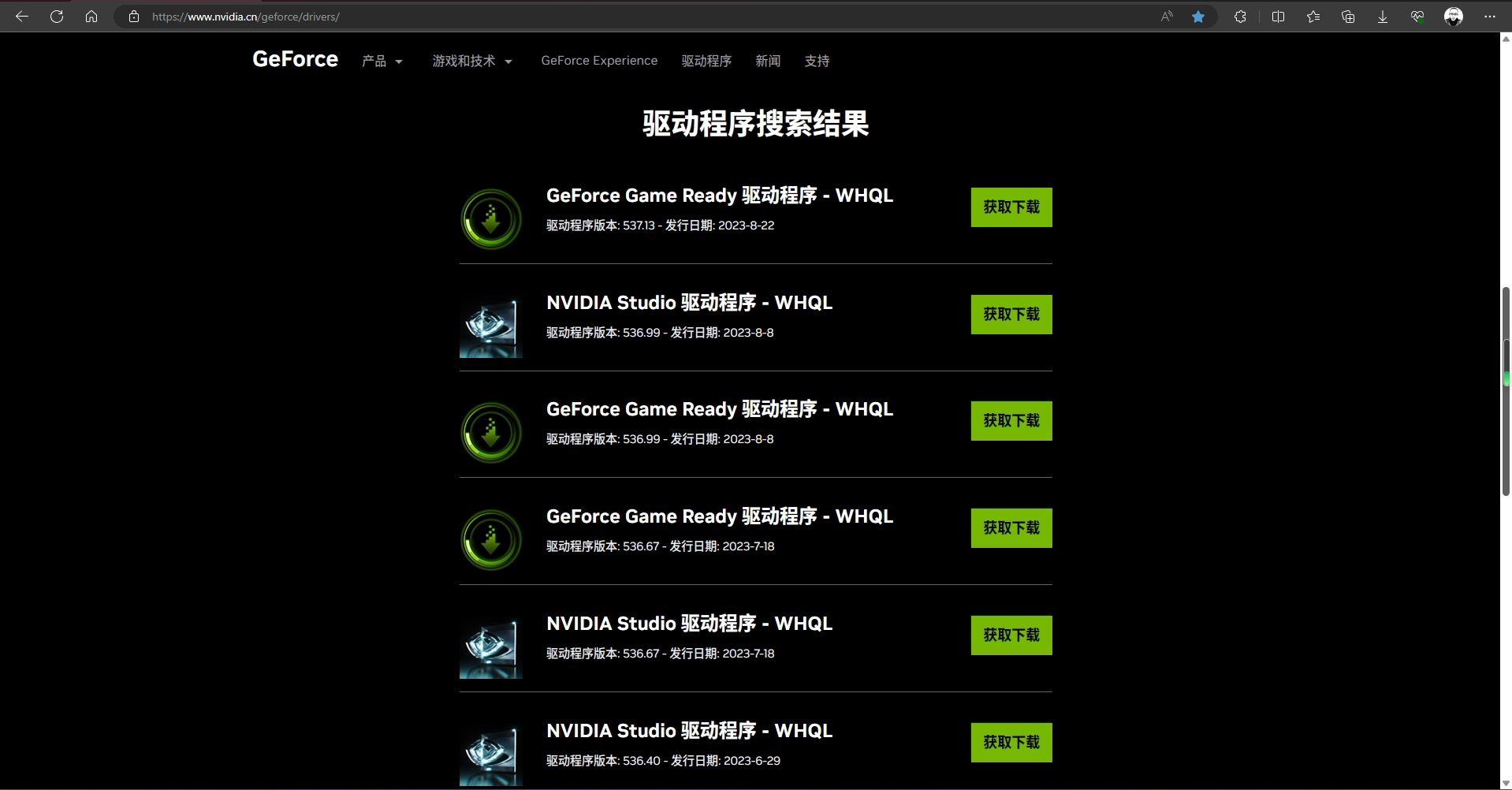This screenshot has height=790, width=1512.
Task: Download NVIDIA Studio driver 536.40
Action: tap(1011, 743)
